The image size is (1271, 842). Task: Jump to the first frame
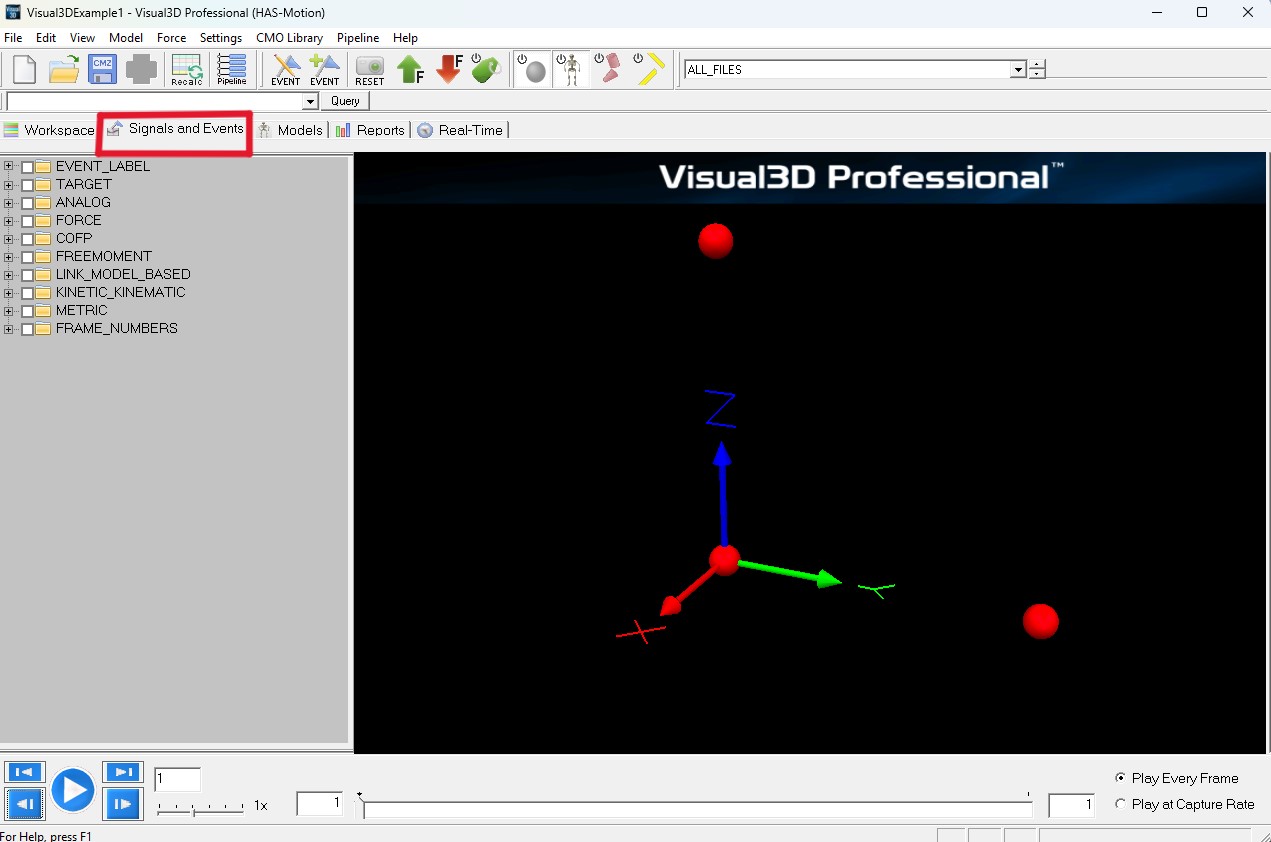[x=25, y=772]
